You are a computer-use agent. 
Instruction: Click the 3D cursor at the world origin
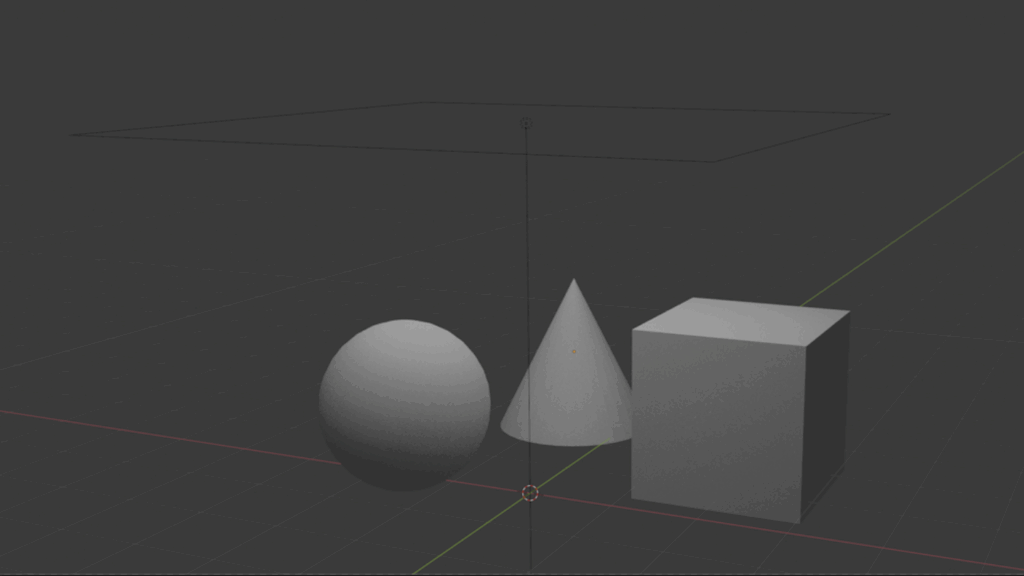pos(531,492)
